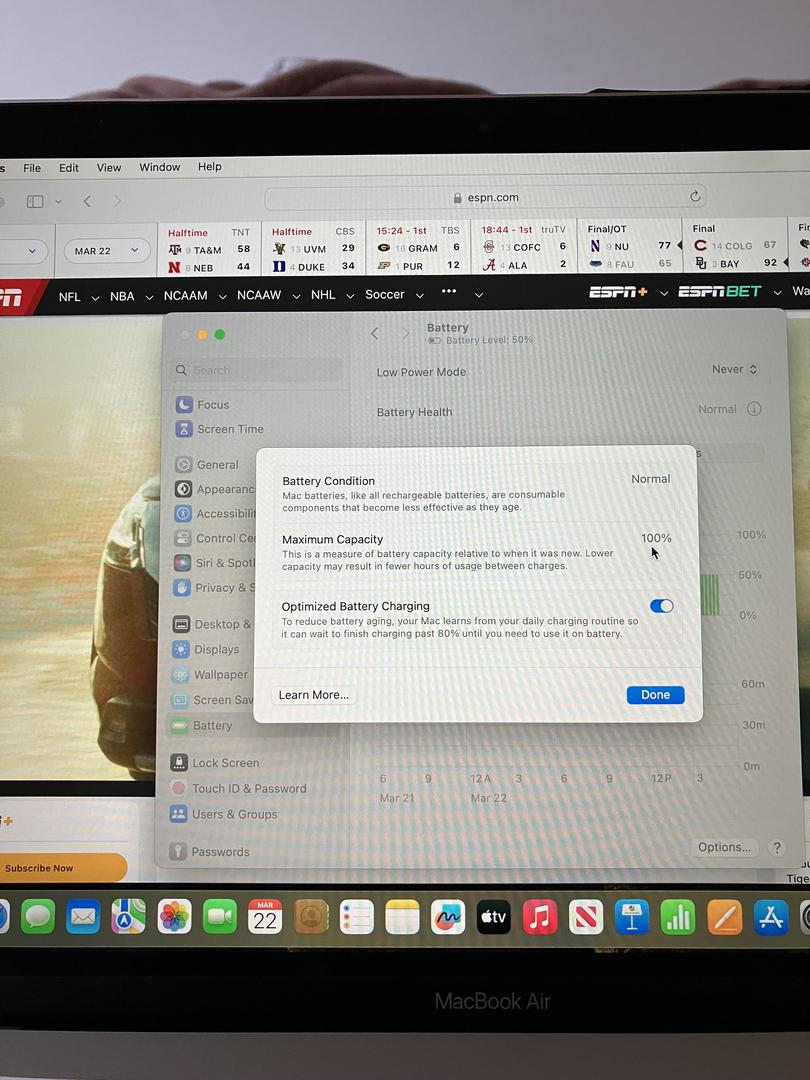Open the UVM vs DUKE score card
Image resolution: width=810 pixels, height=1080 pixels.
click(313, 249)
